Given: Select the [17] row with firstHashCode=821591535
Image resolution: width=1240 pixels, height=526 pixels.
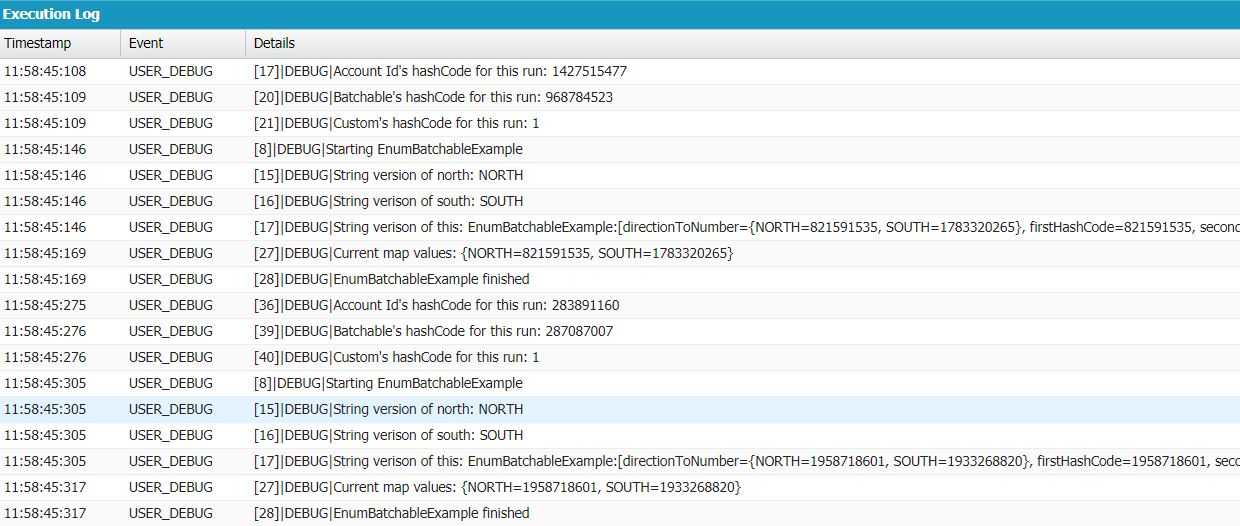Looking at the screenshot, I should click(620, 227).
